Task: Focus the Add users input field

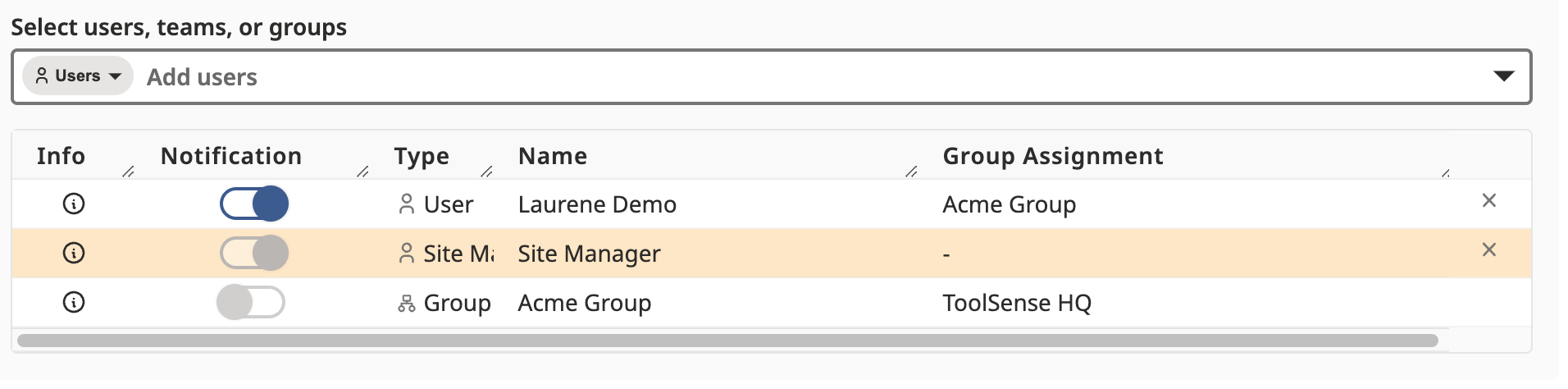Action: point(738,77)
